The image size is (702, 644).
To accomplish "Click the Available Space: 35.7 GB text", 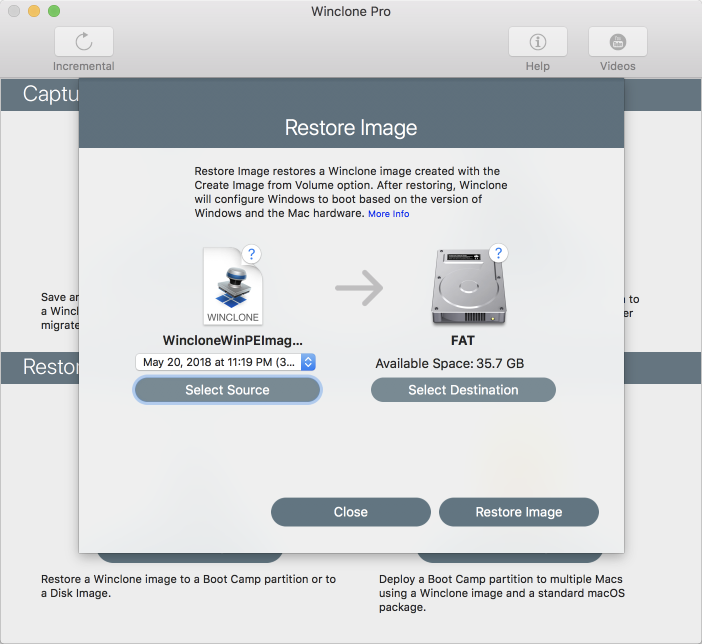I will click(x=449, y=363).
